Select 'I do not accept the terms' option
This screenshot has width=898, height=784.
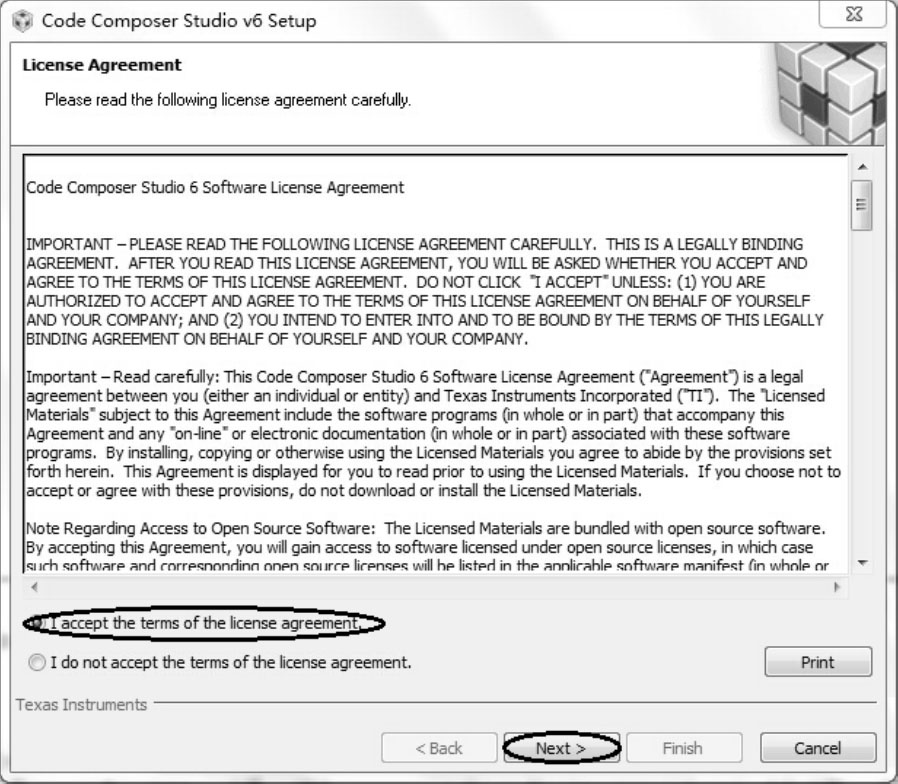coord(37,663)
